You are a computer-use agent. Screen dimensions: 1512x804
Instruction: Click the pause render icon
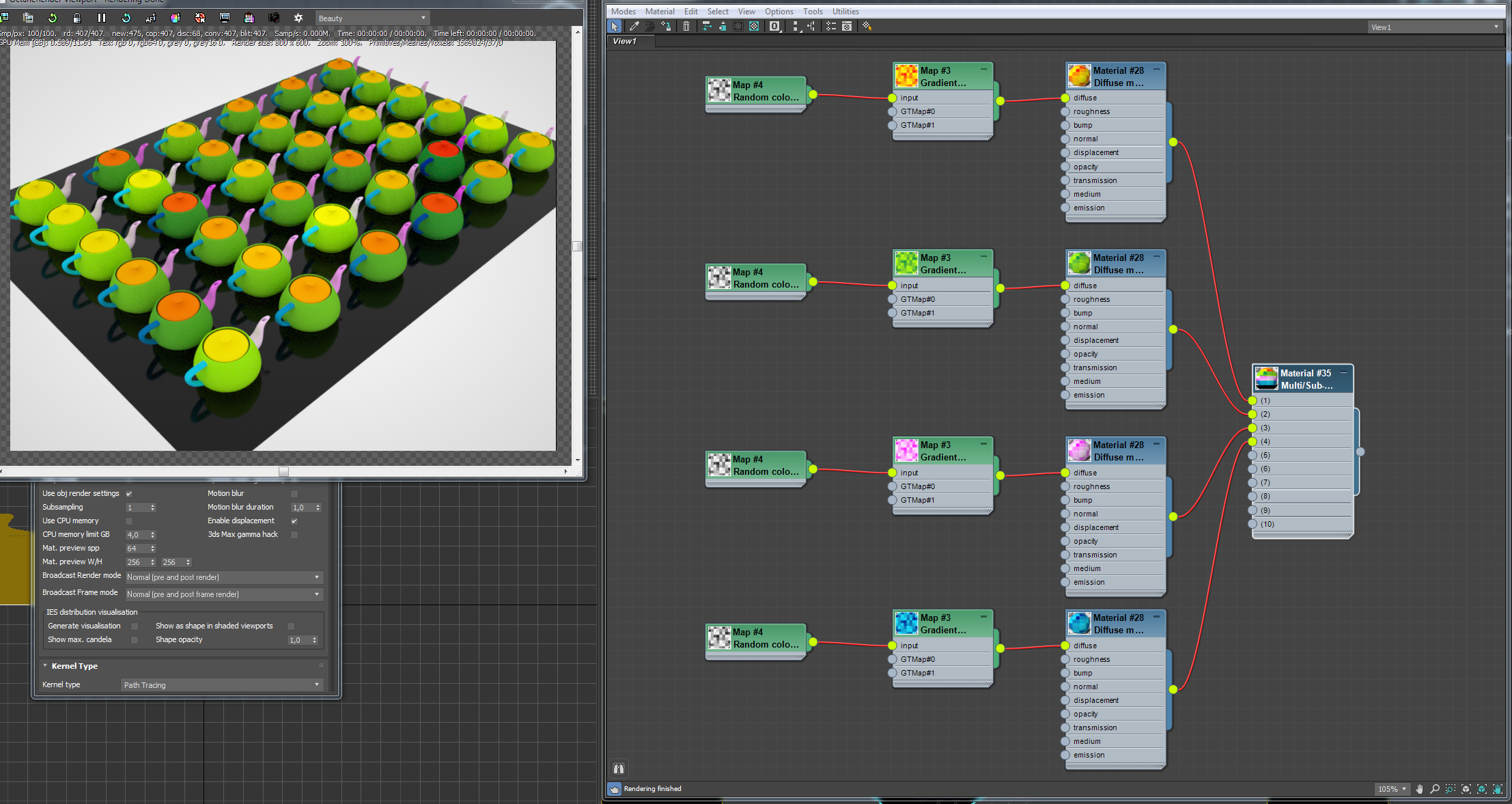click(102, 18)
